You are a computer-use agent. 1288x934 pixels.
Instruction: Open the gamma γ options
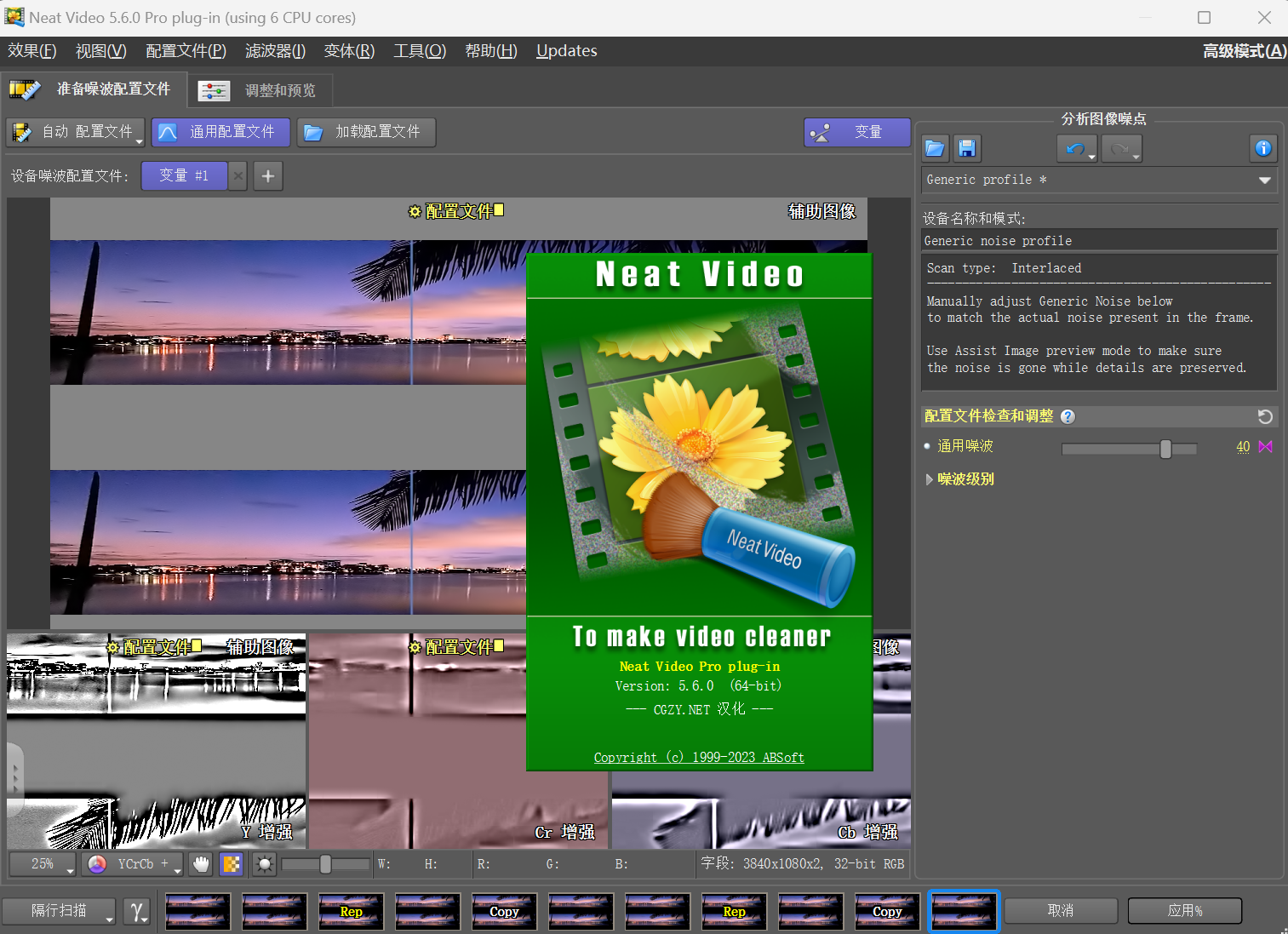(137, 911)
